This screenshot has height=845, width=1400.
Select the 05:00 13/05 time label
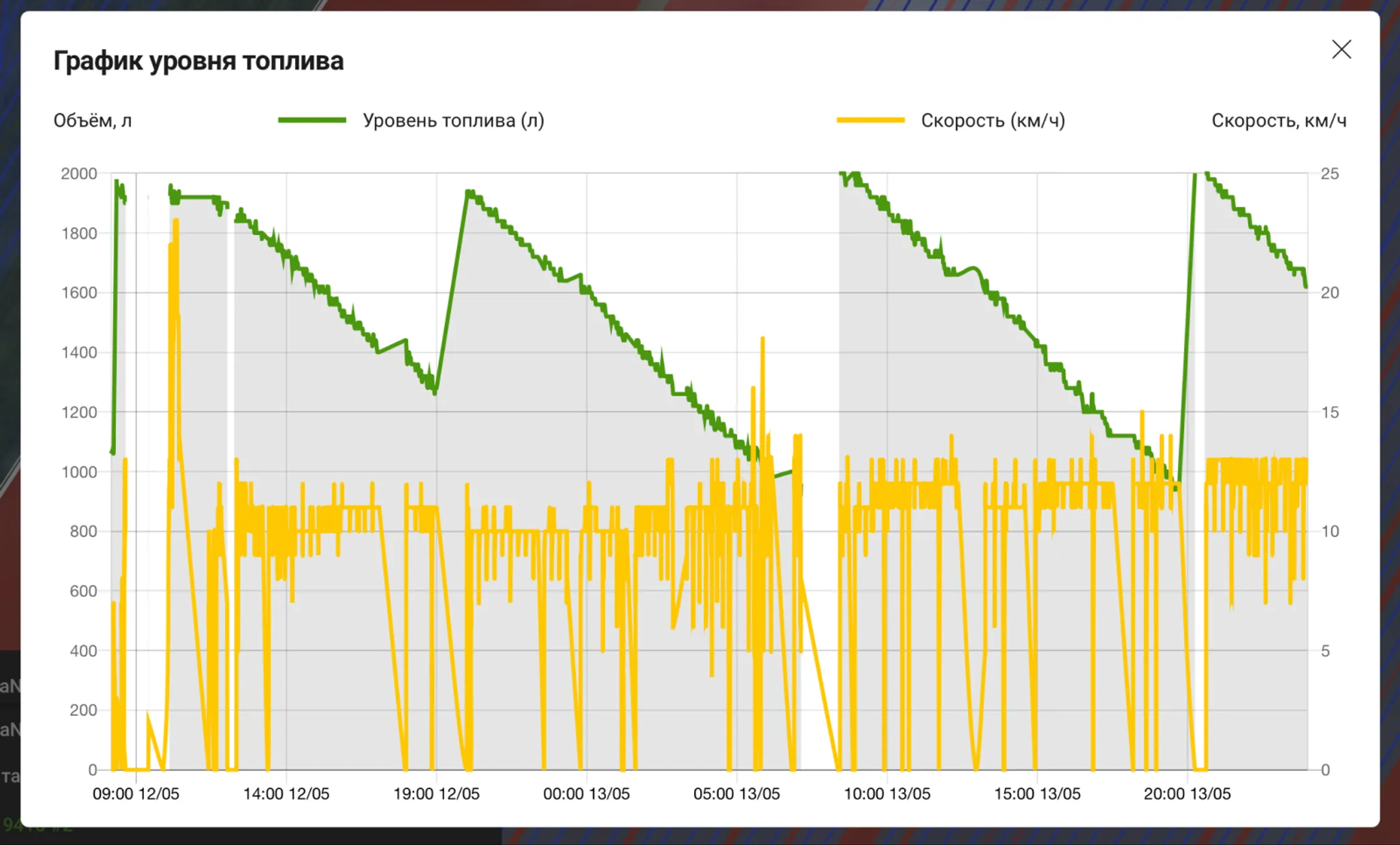736,794
